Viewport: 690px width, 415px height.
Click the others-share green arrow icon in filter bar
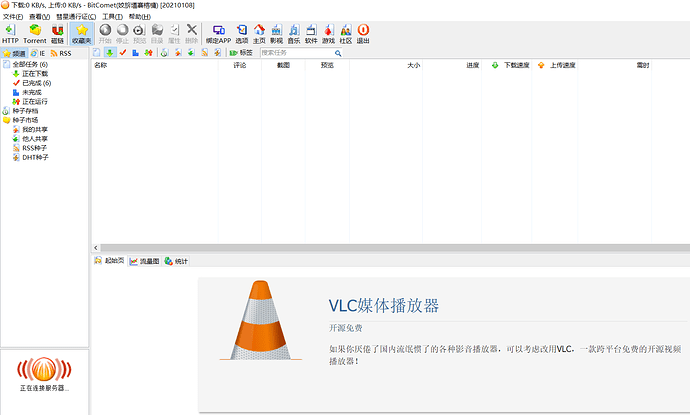[x=191, y=52]
